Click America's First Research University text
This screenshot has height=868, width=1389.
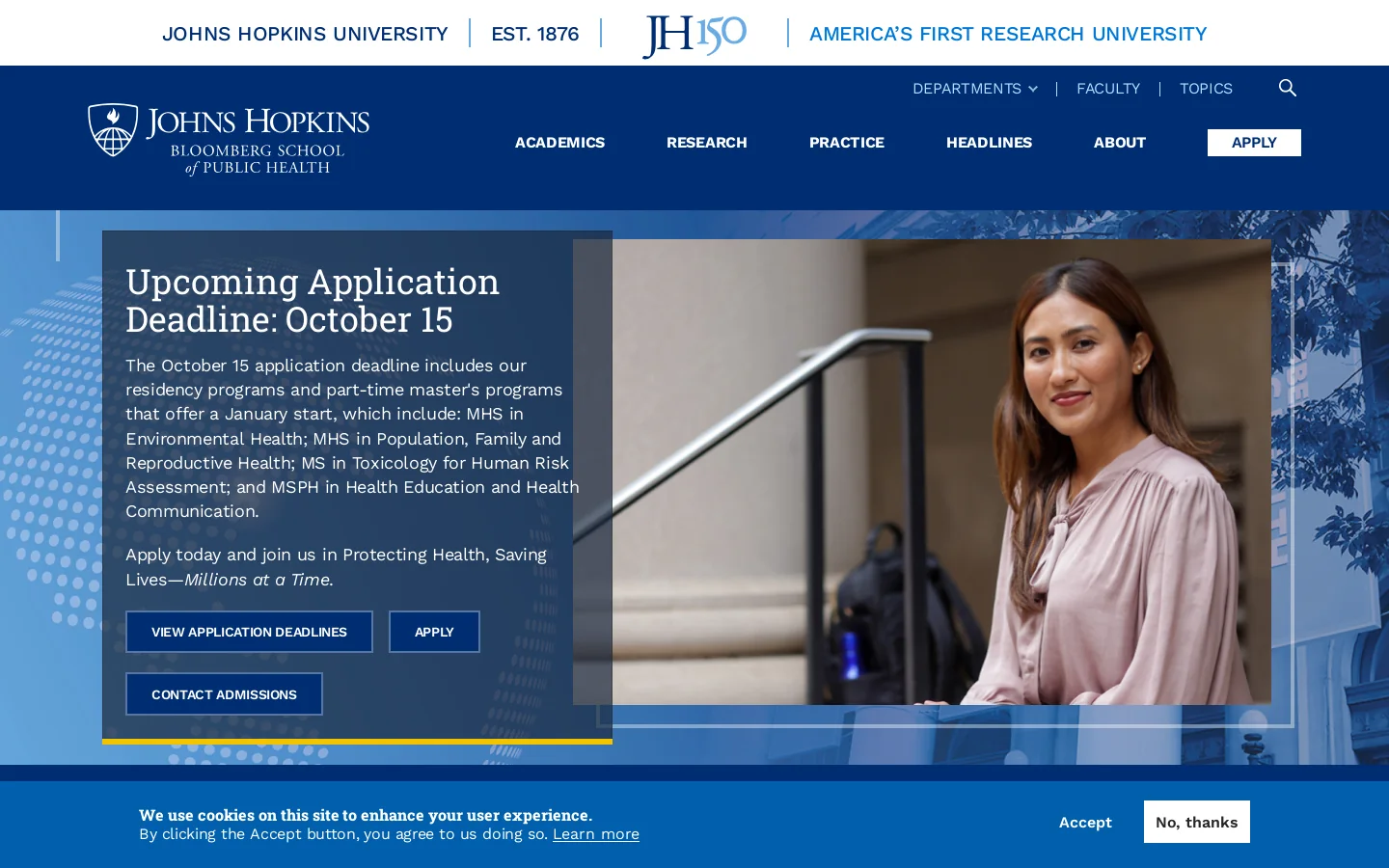click(1008, 34)
